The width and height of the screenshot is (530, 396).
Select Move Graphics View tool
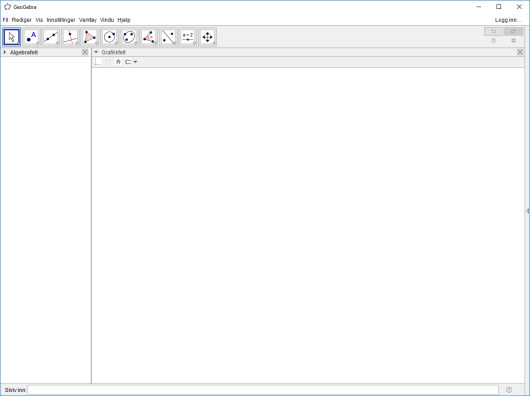click(x=208, y=37)
